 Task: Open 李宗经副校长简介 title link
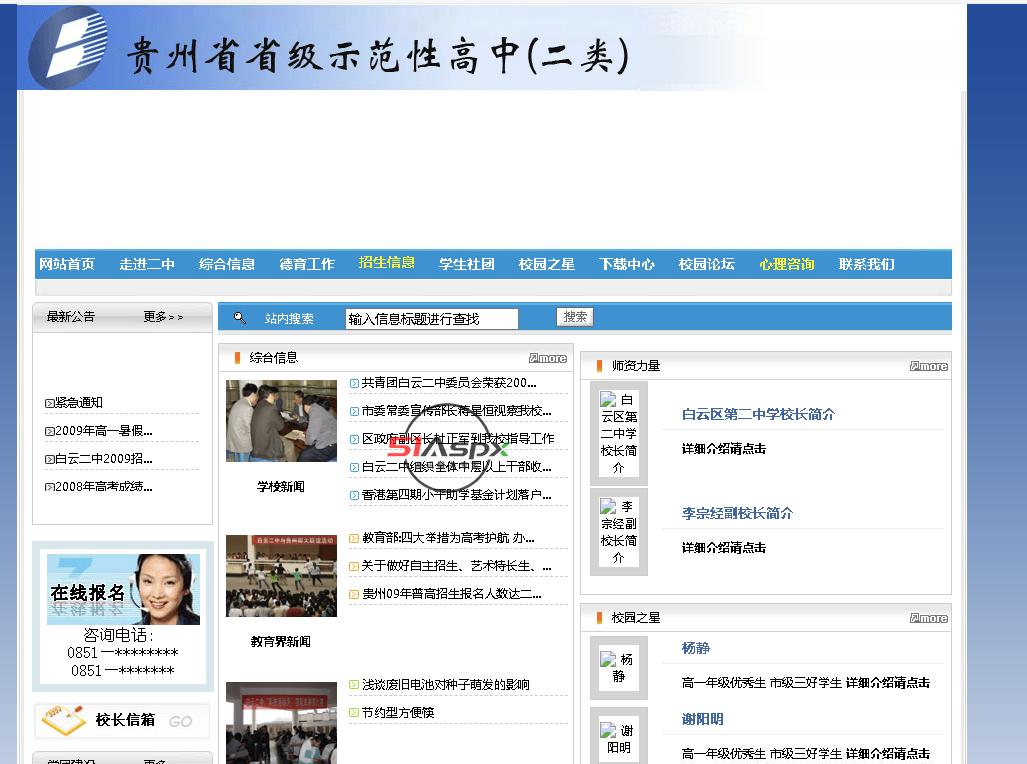(737, 513)
